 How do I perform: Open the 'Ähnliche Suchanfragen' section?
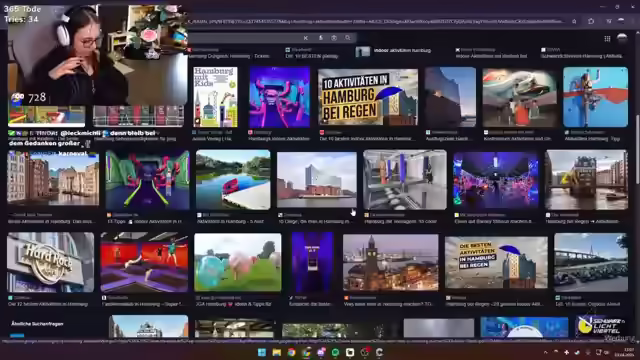pyautogui.click(x=37, y=324)
